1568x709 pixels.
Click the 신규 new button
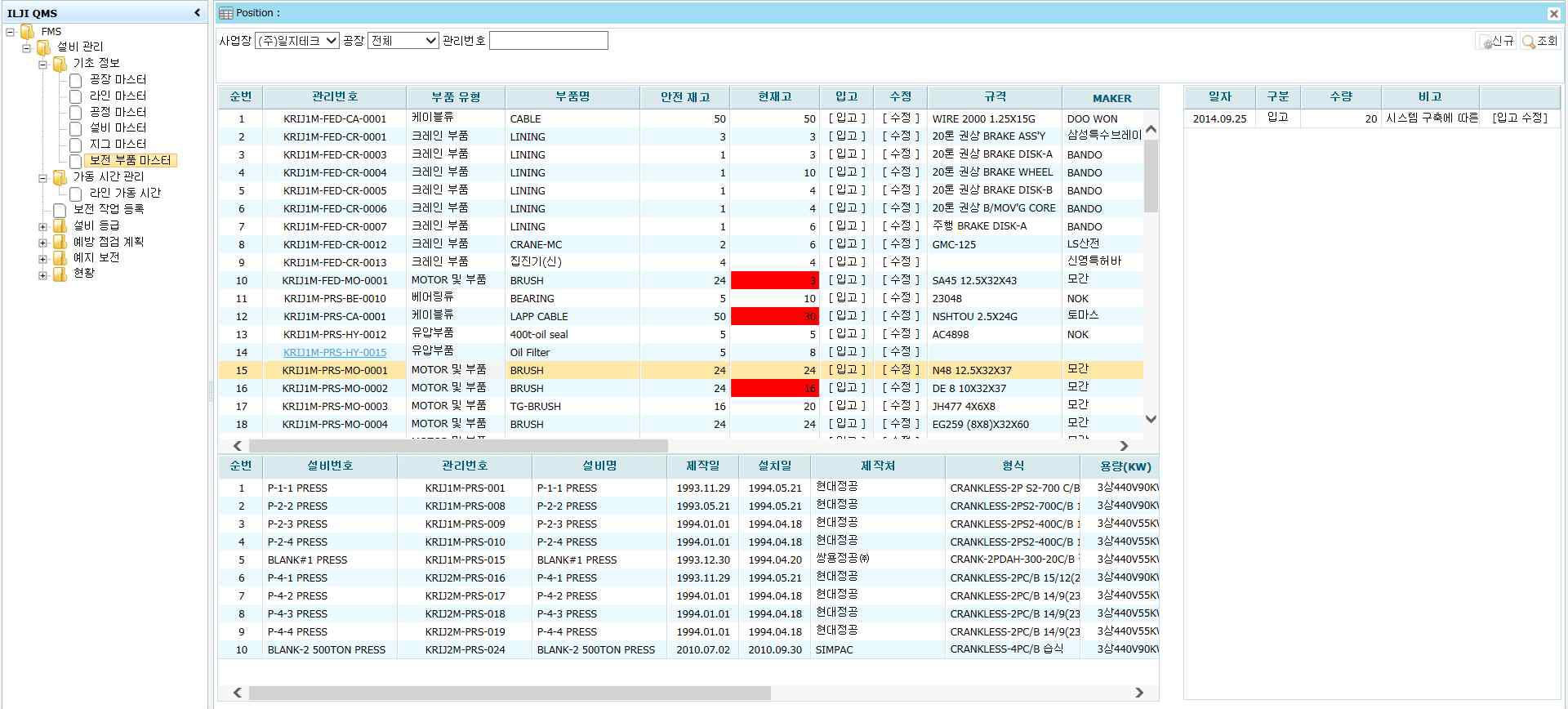point(1495,41)
